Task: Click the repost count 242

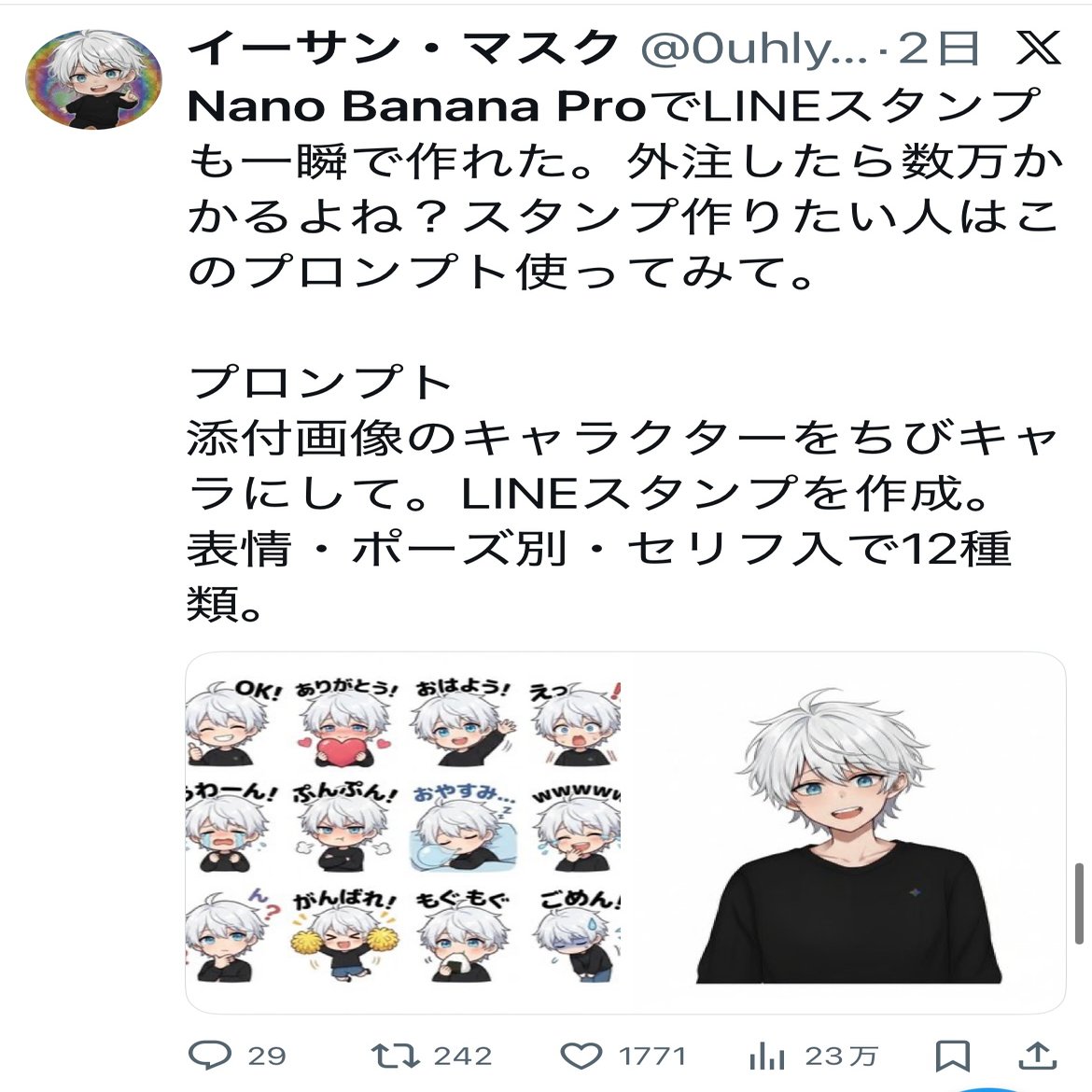Action: click(x=462, y=1057)
